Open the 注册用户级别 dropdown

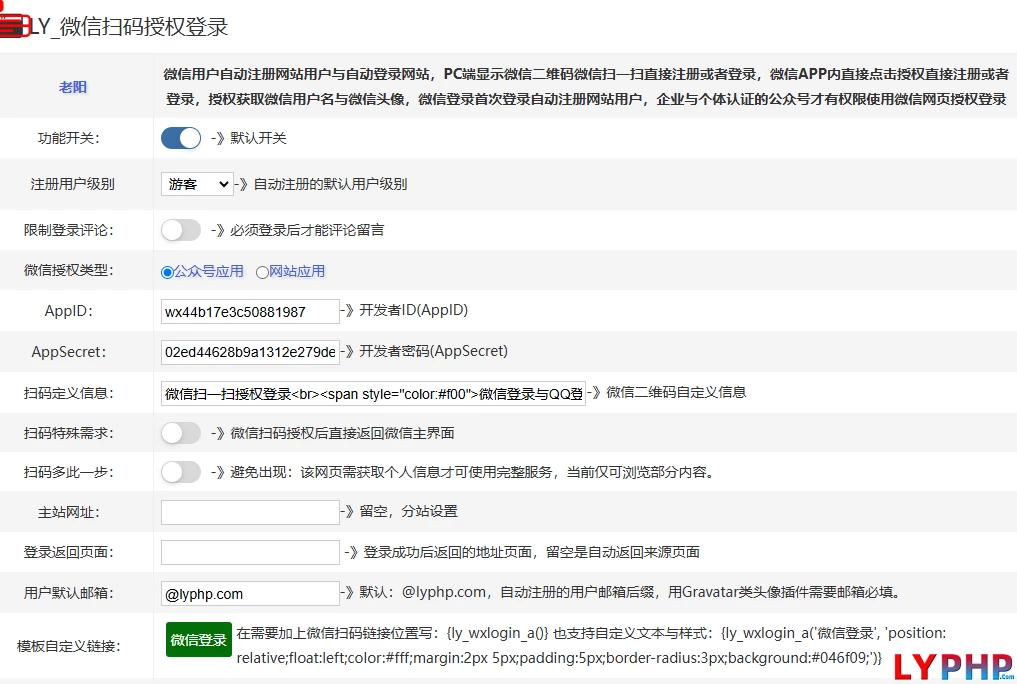(197, 184)
